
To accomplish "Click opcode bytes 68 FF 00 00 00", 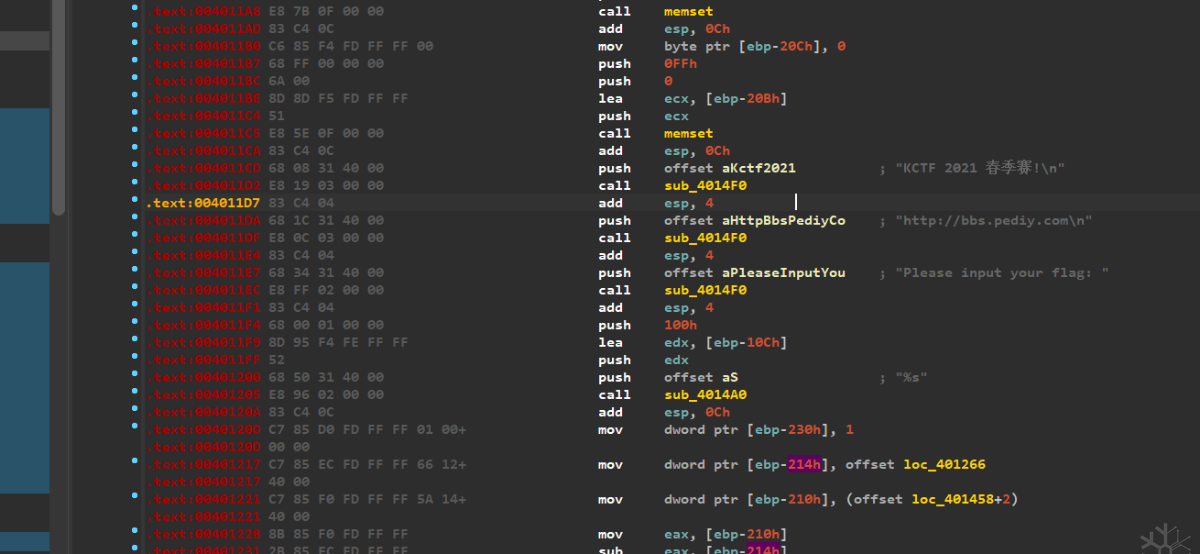I will (325, 64).
